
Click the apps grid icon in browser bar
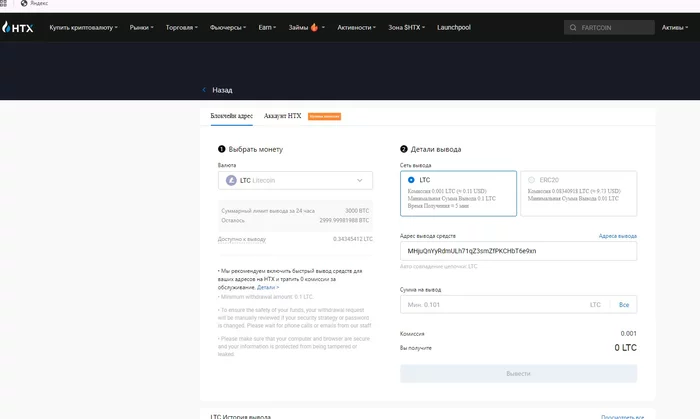coord(3,3)
